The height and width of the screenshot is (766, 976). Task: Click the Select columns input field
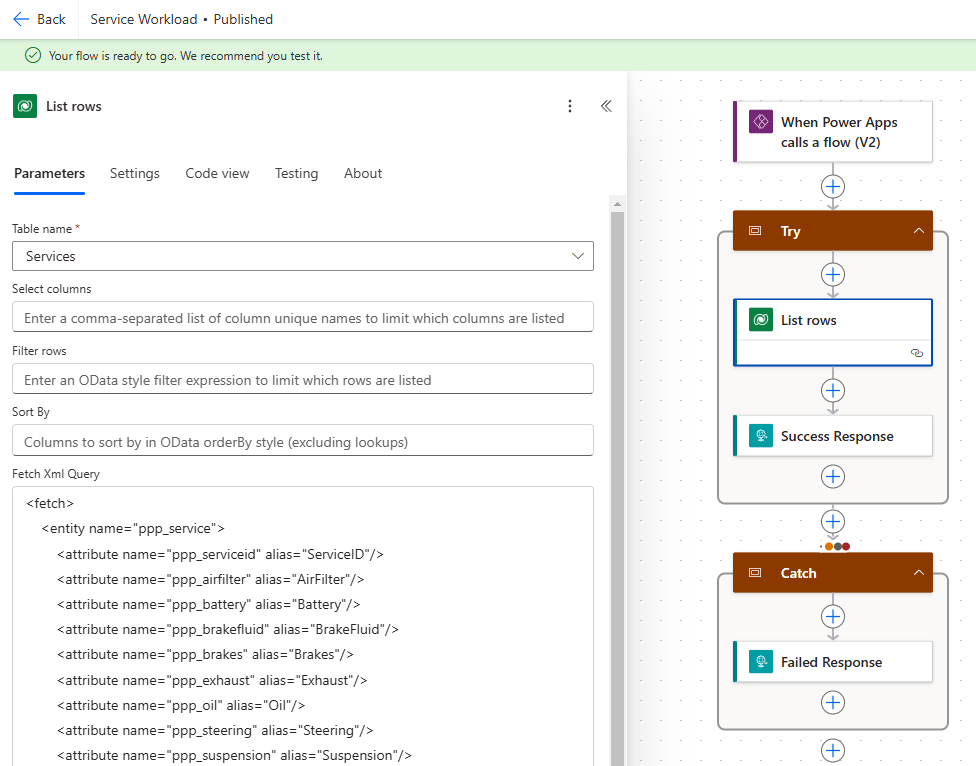(x=302, y=318)
